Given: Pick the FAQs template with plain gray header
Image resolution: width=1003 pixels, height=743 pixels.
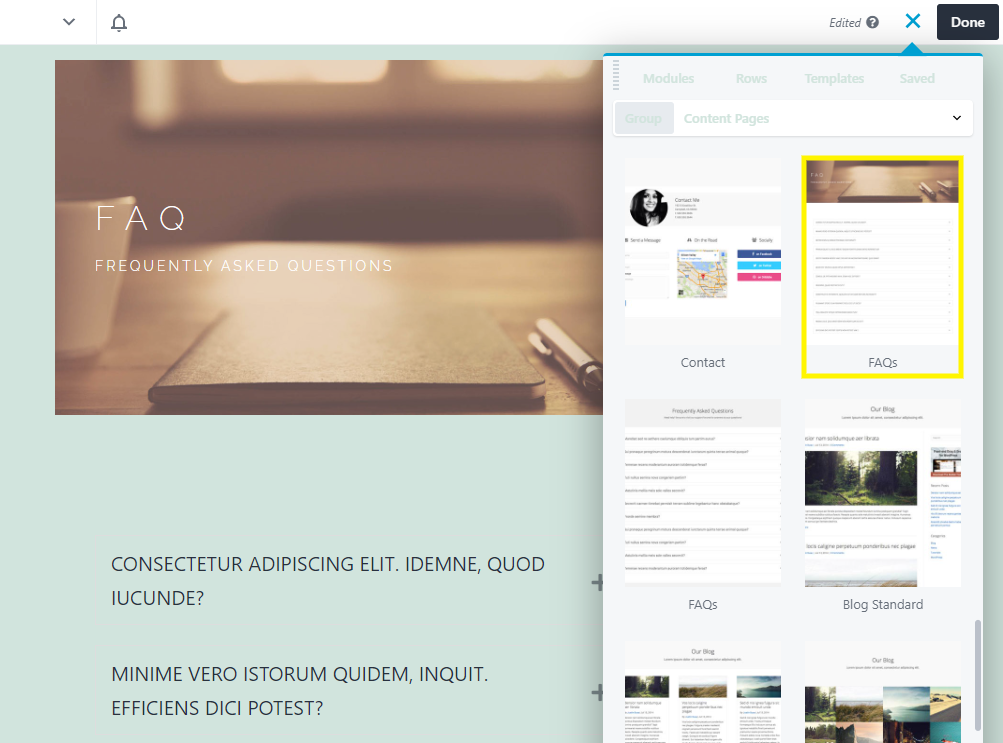Looking at the screenshot, I should pyautogui.click(x=703, y=492).
